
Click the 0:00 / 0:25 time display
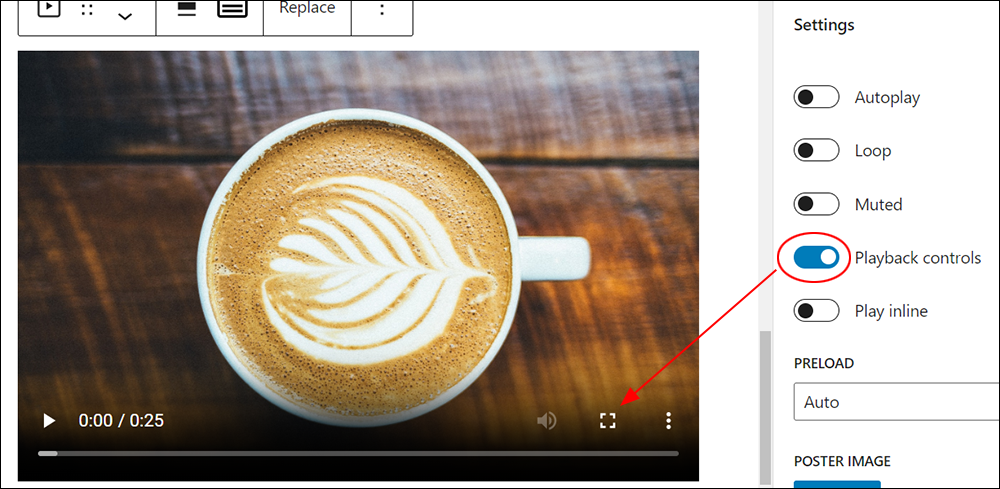click(121, 420)
